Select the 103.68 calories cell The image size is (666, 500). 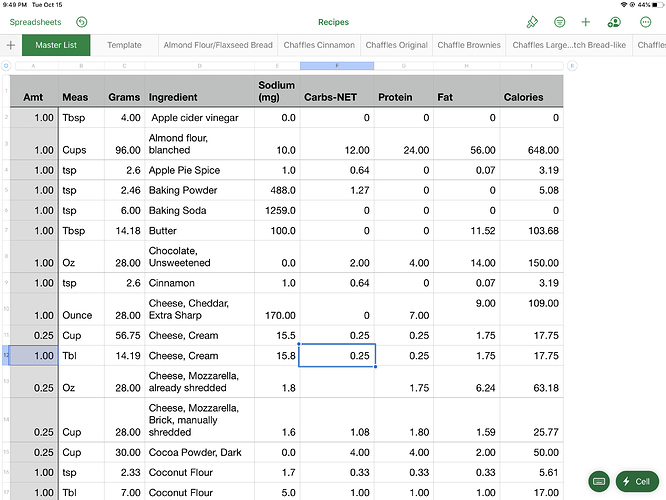pyautogui.click(x=531, y=230)
